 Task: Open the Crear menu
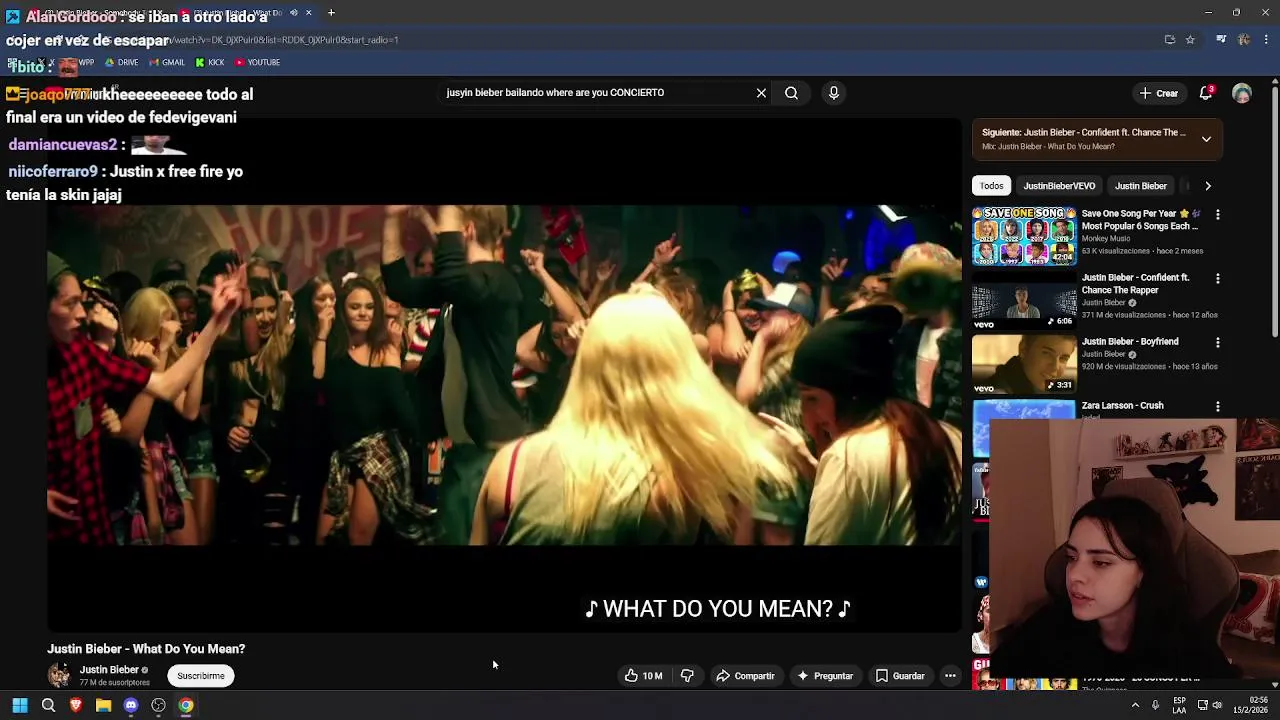point(1158,93)
